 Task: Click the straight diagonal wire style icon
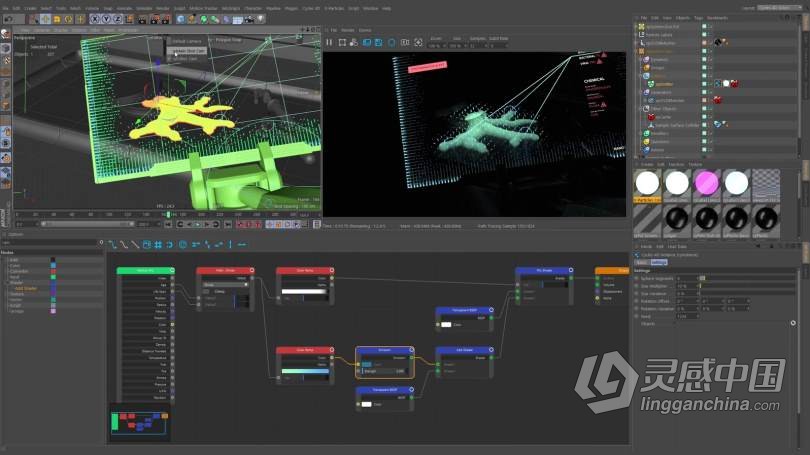click(135, 244)
